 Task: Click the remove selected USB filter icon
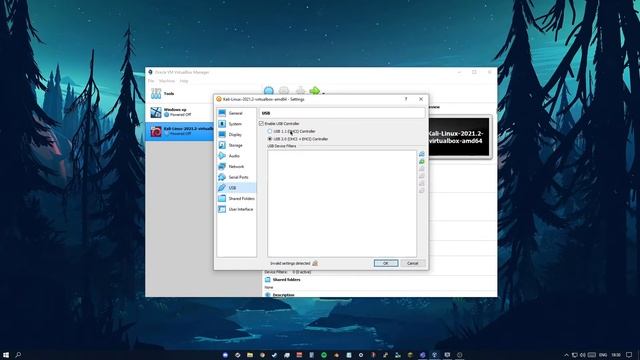pos(422,176)
